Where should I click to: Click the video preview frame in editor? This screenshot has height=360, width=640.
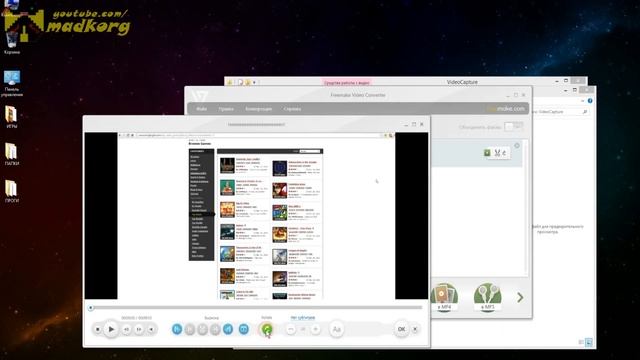[256, 216]
